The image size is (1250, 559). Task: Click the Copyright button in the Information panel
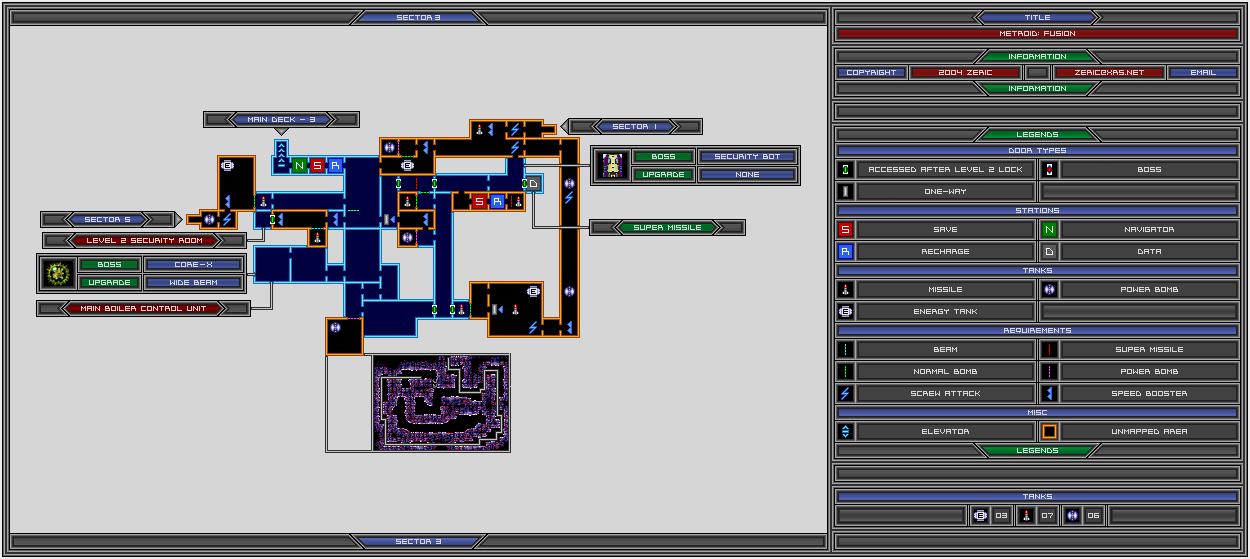[872, 73]
